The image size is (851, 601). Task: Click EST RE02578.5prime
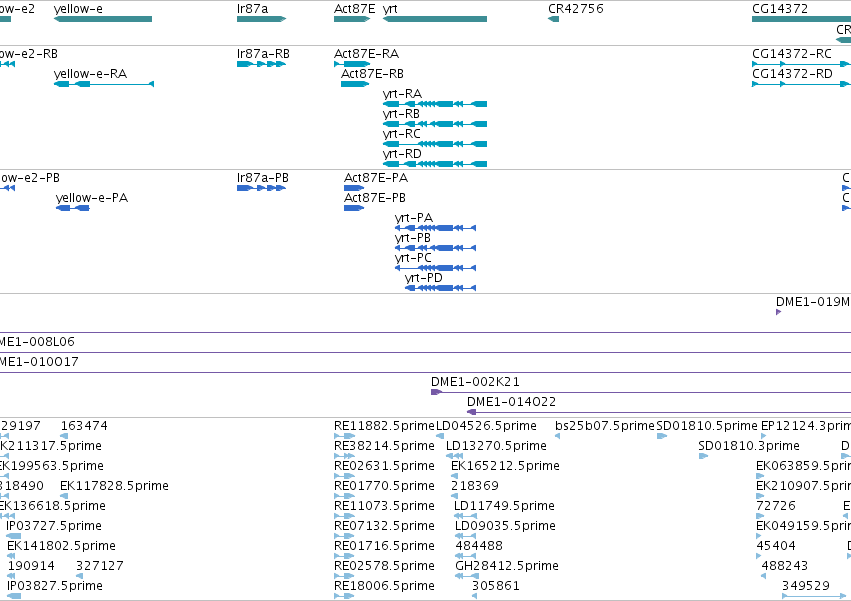[384, 566]
